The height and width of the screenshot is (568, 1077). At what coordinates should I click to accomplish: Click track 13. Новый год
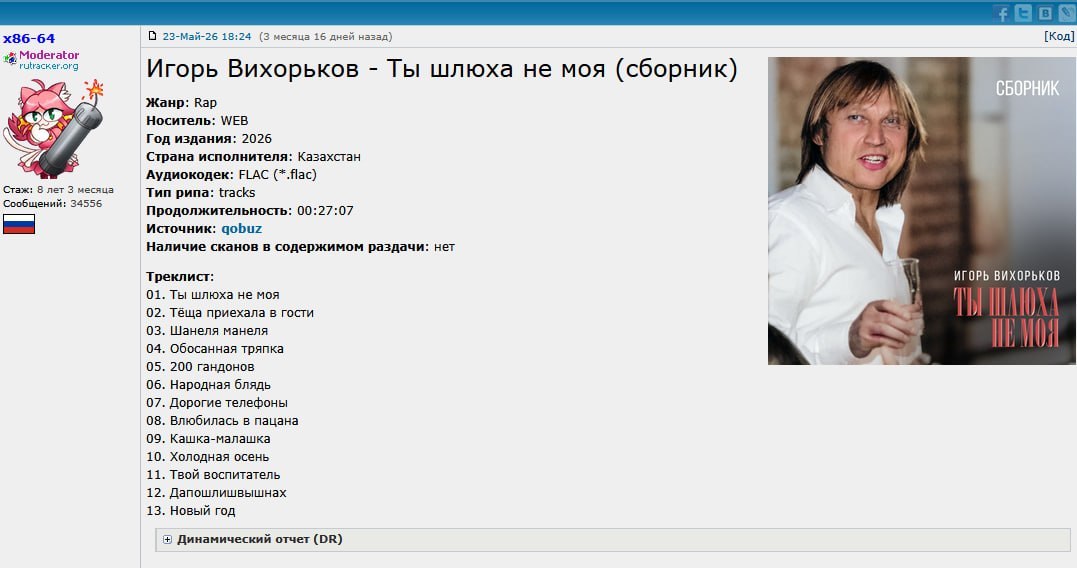click(x=190, y=510)
